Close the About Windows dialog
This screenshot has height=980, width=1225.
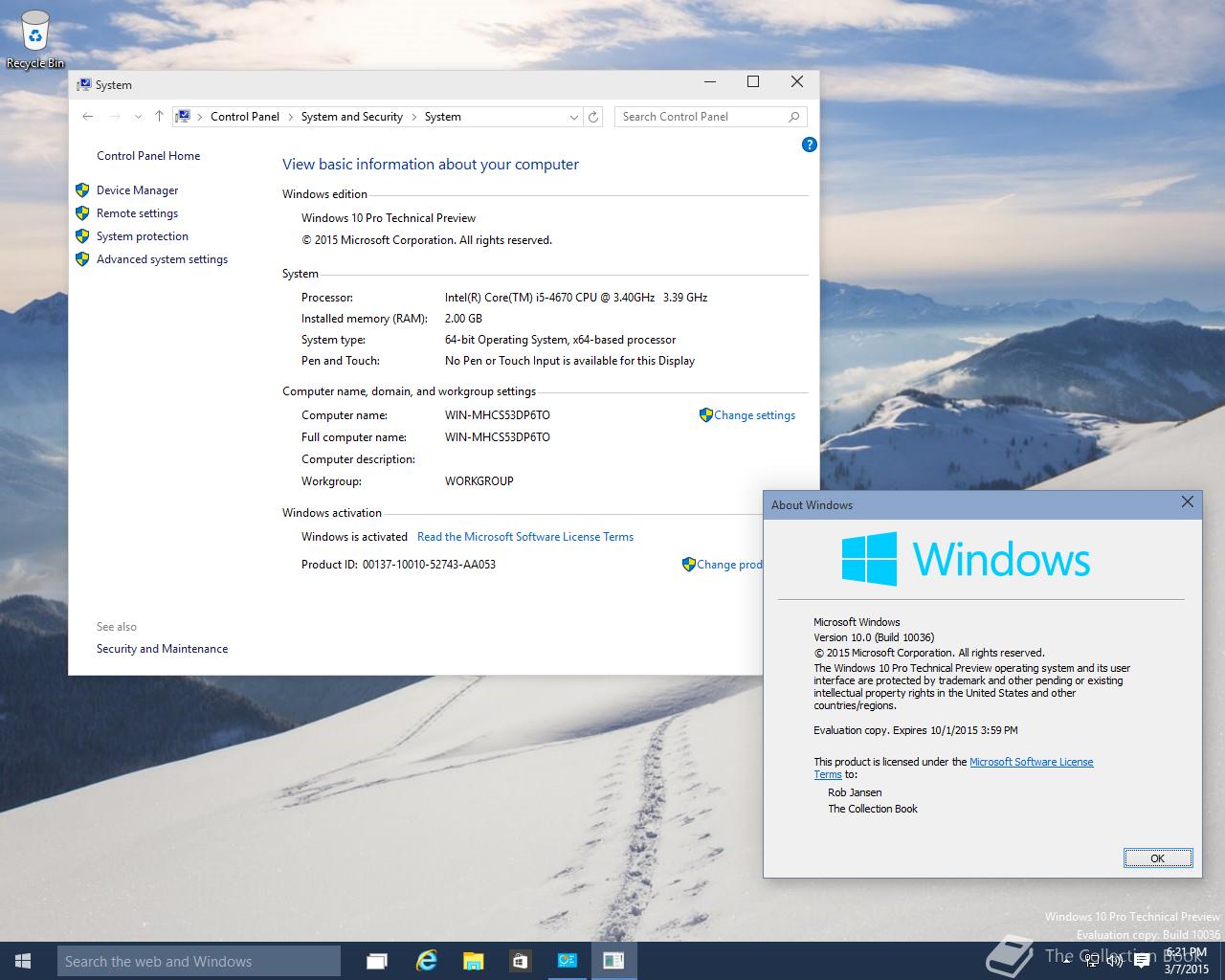[x=1188, y=502]
